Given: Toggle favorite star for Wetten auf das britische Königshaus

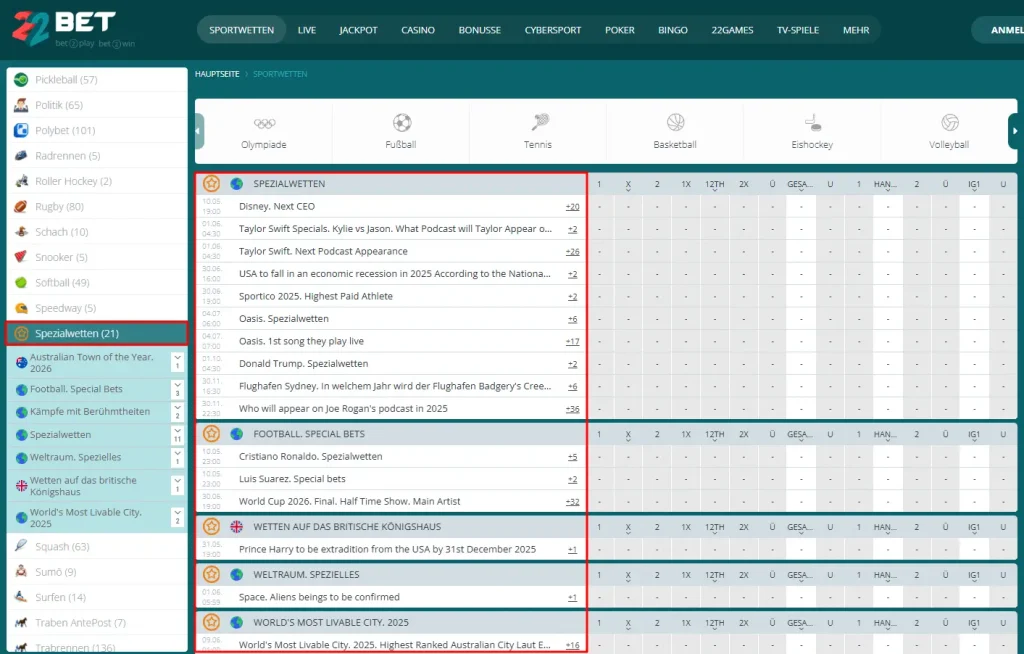Looking at the screenshot, I should pyautogui.click(x=211, y=527).
